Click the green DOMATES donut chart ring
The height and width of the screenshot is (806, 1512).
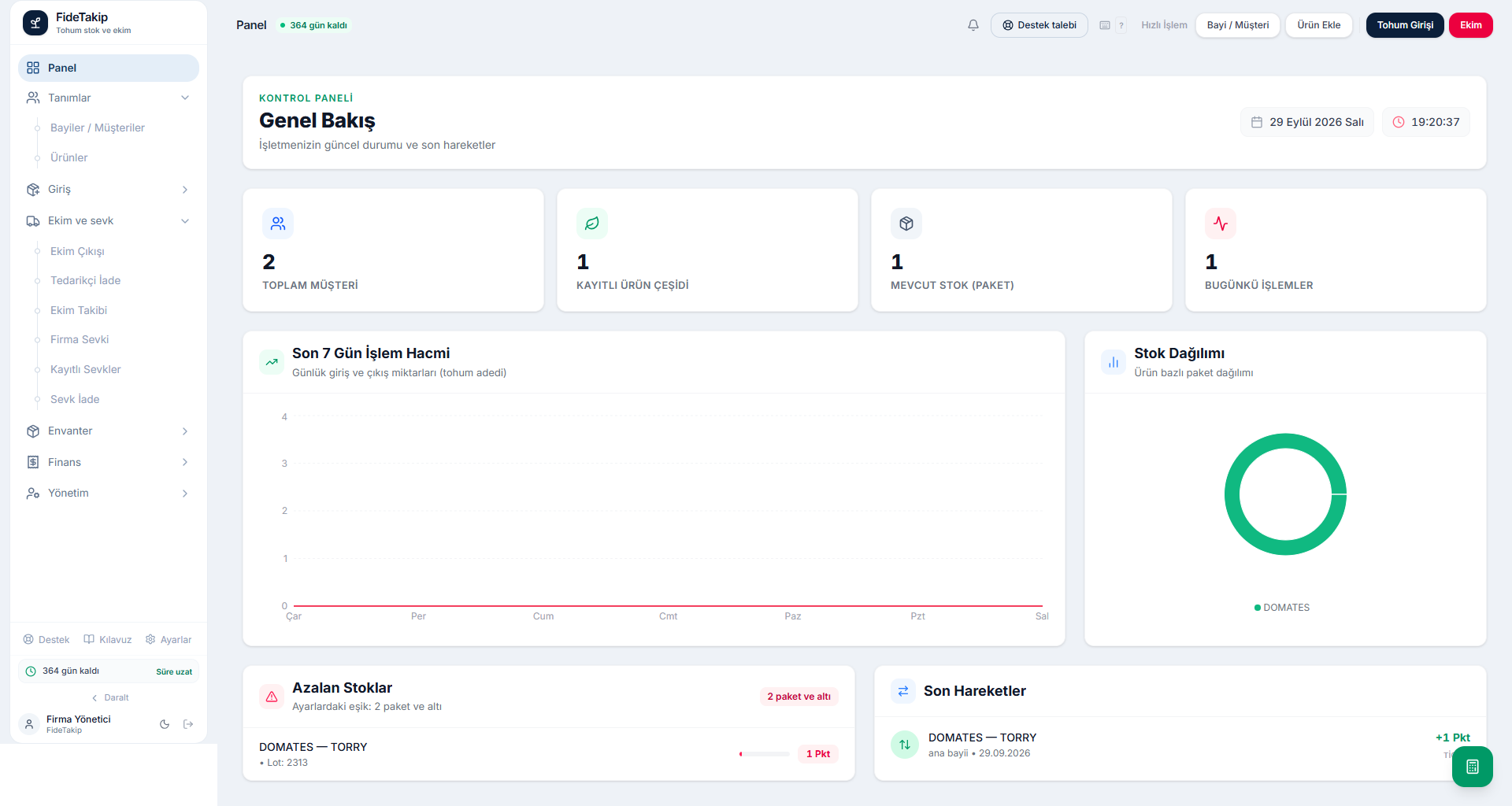(x=1232, y=494)
